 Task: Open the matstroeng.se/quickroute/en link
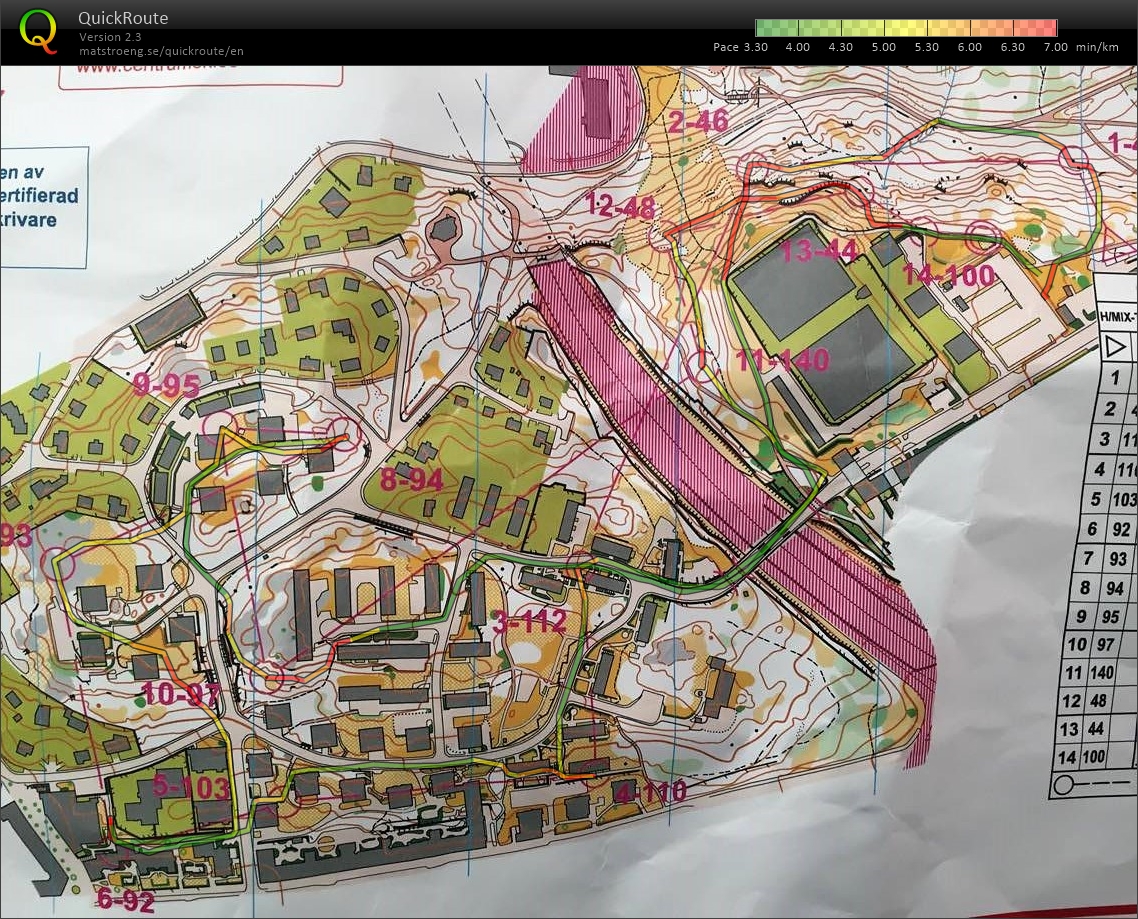(161, 51)
